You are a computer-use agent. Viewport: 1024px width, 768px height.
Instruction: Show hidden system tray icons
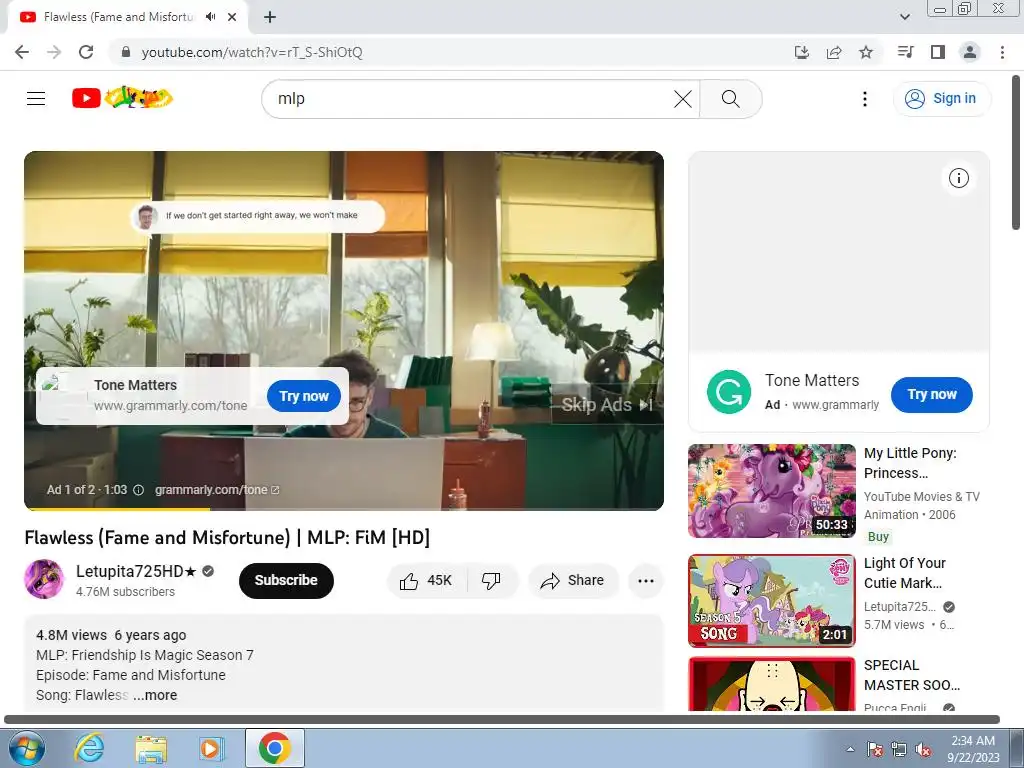pyautogui.click(x=850, y=749)
